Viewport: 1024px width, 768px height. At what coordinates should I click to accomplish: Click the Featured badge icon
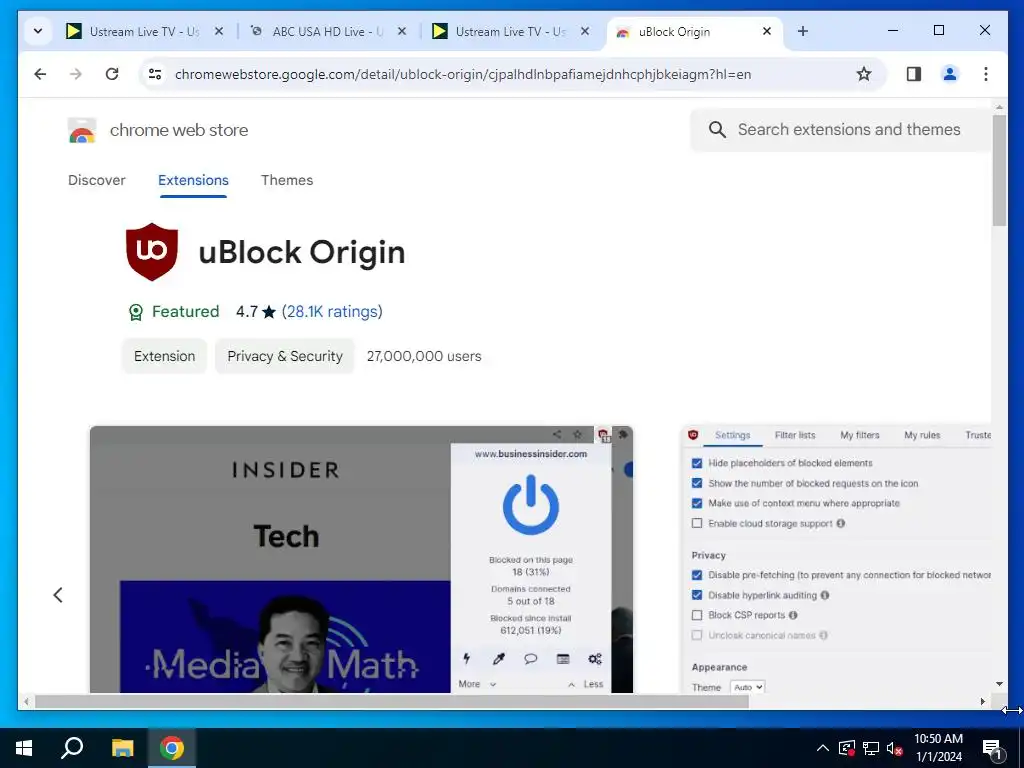(135, 312)
